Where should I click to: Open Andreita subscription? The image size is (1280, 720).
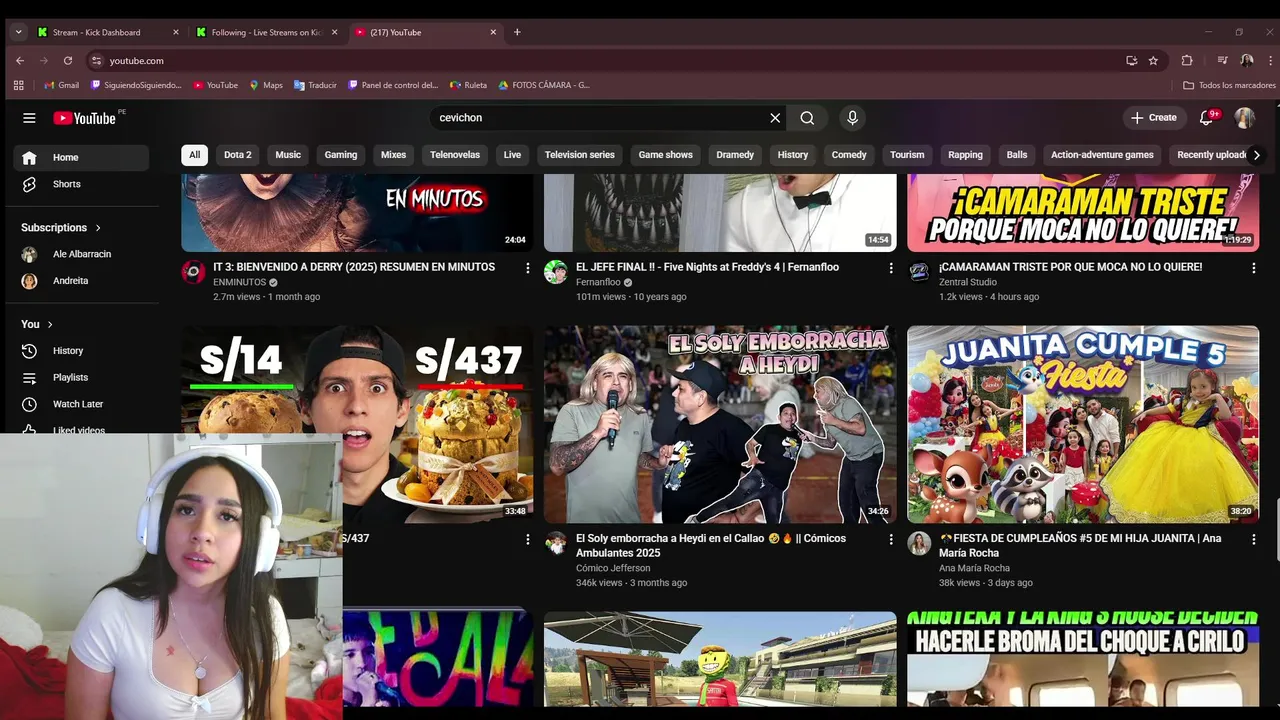tap(81, 281)
